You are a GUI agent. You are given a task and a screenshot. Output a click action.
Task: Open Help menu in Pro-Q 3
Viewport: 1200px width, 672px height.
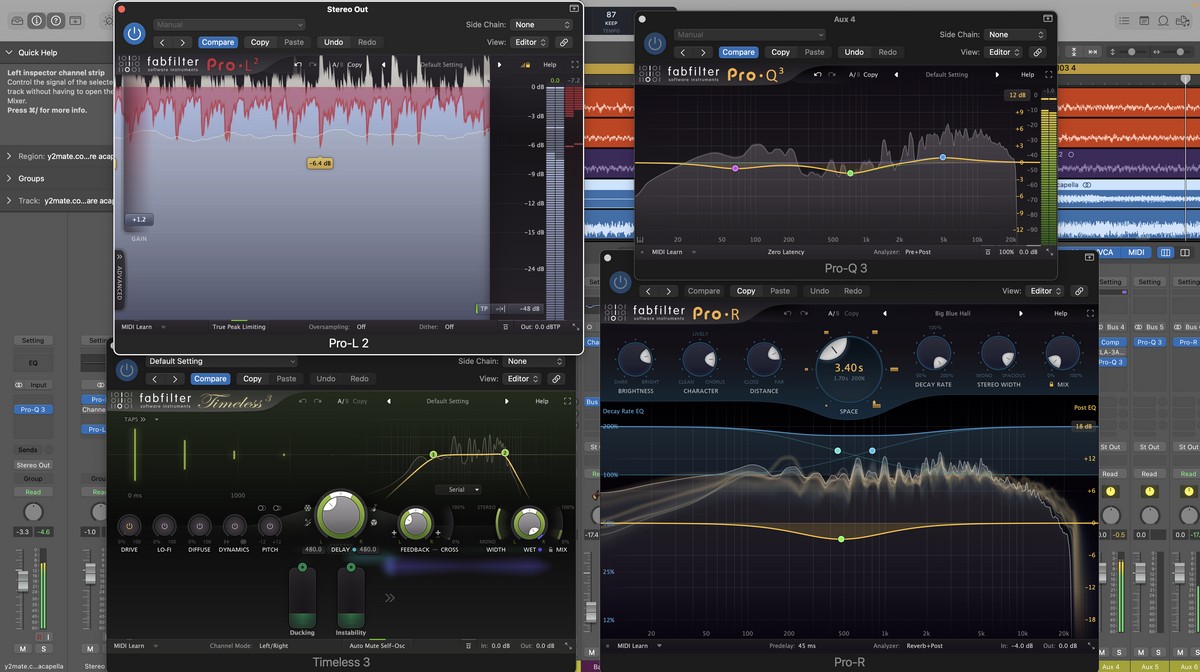click(x=1027, y=74)
